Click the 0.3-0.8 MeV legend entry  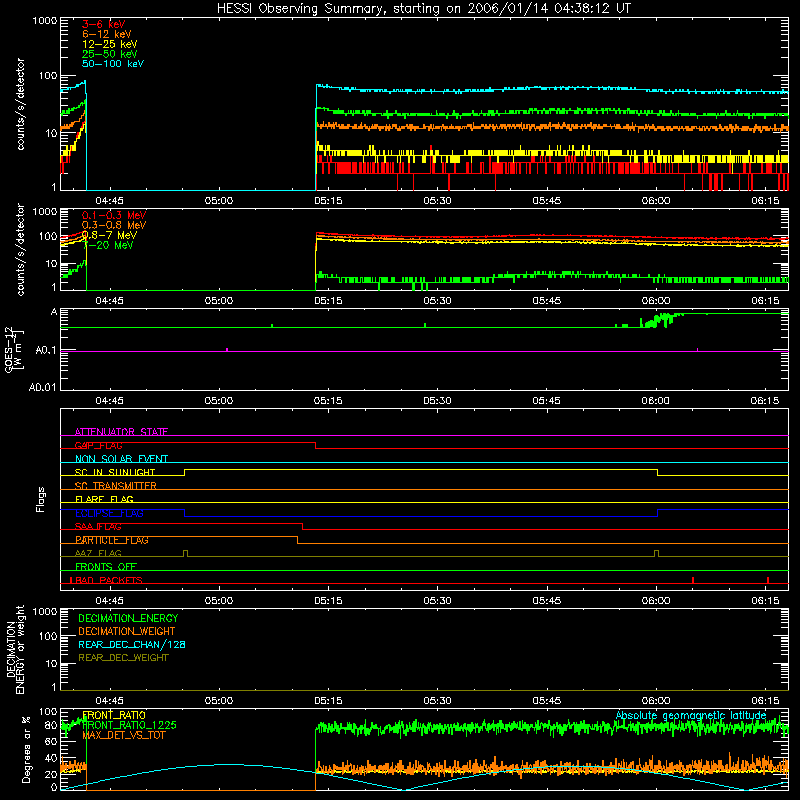pos(114,225)
